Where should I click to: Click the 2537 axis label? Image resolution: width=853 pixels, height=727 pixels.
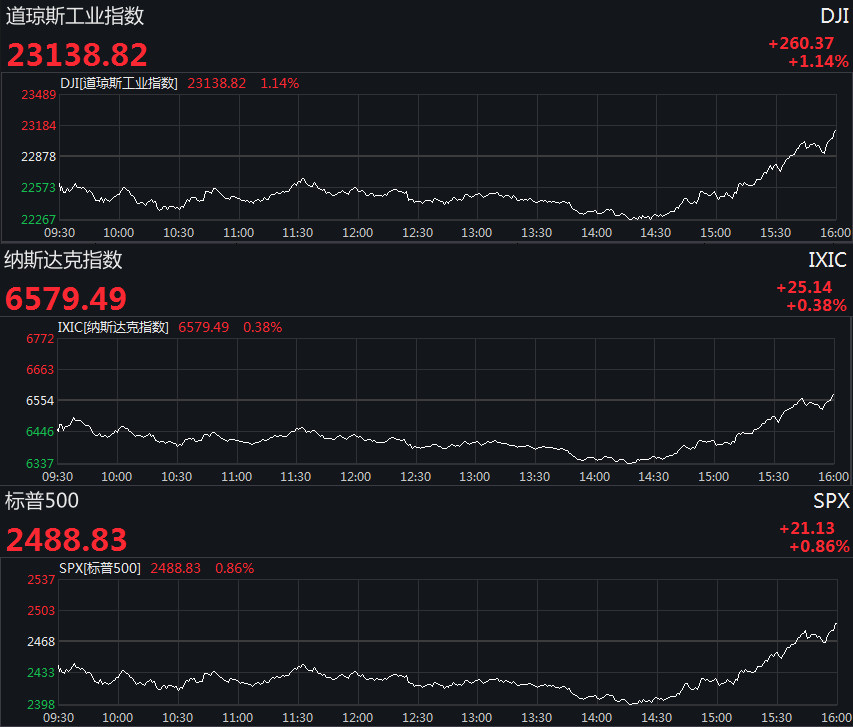[41, 580]
